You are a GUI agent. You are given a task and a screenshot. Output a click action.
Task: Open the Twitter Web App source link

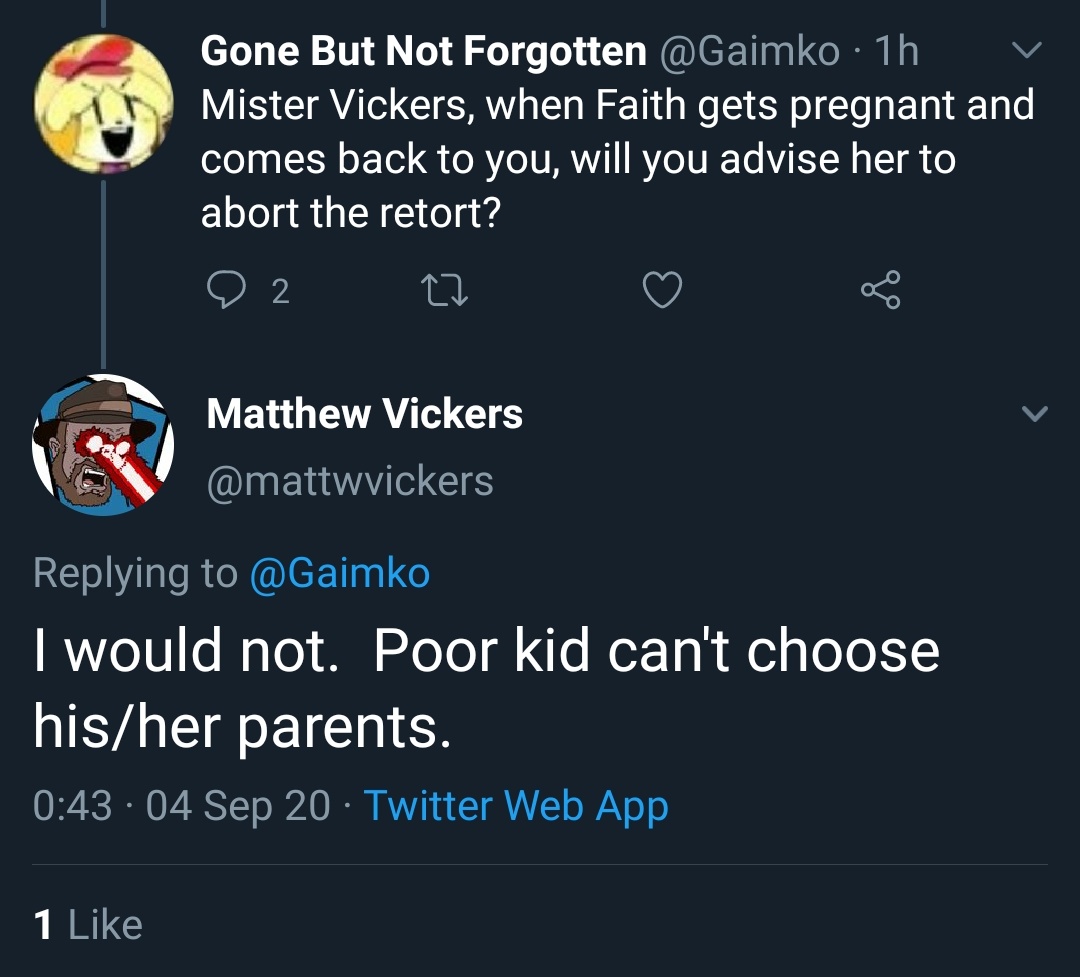tap(516, 805)
